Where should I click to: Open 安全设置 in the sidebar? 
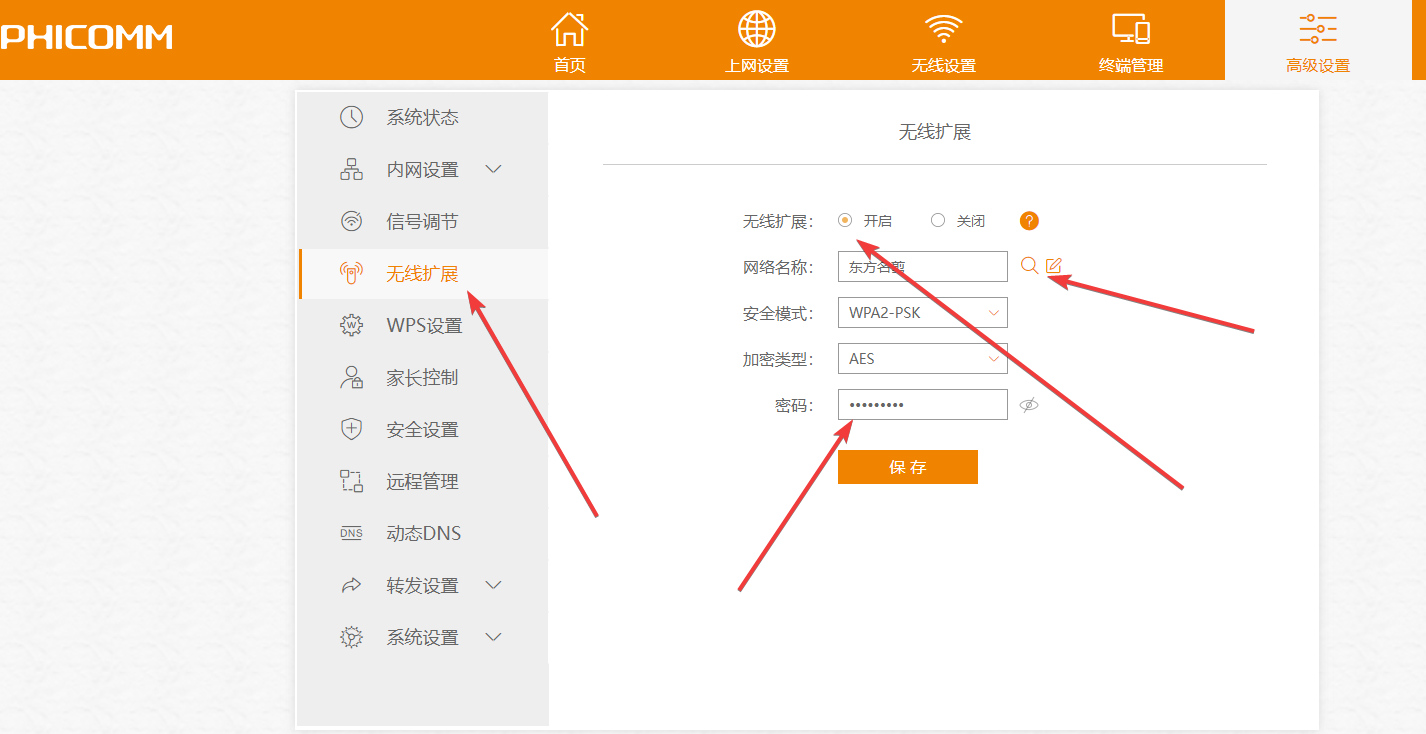point(423,429)
